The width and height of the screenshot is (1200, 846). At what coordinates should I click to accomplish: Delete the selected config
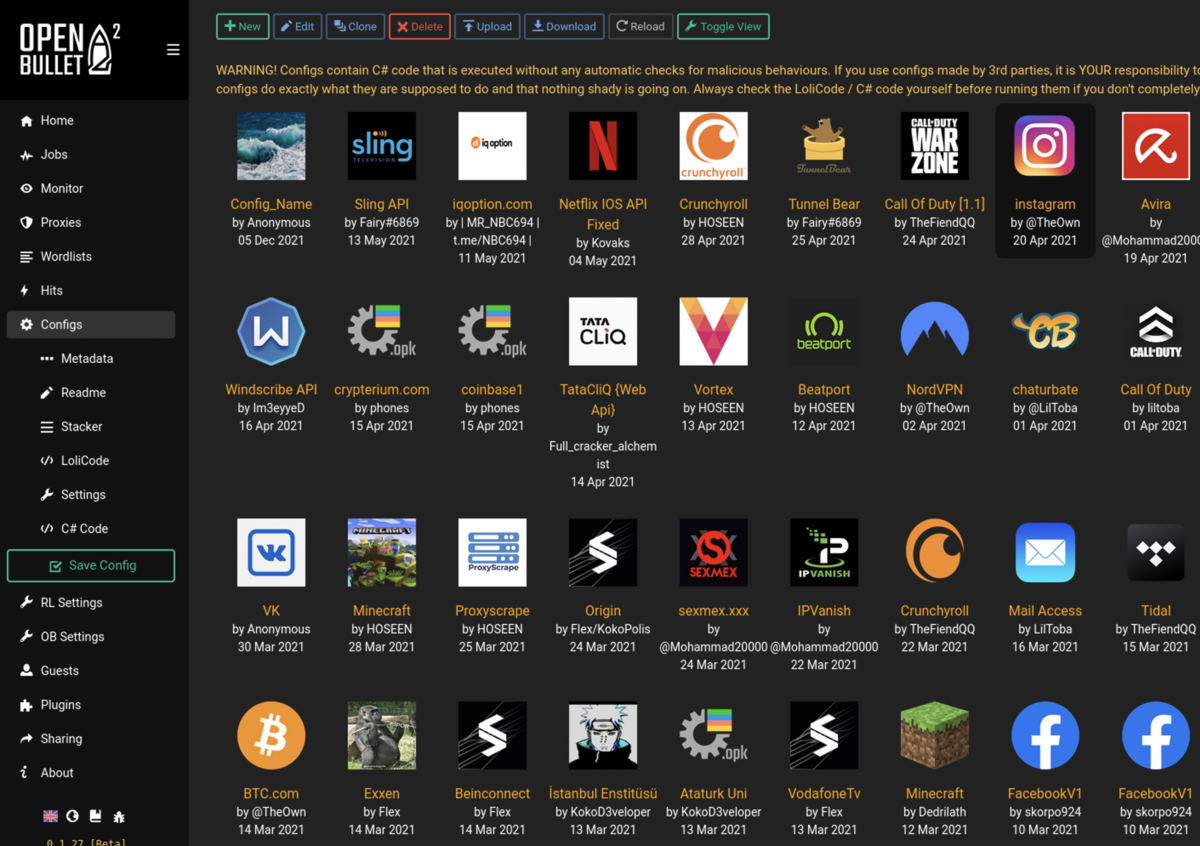(420, 26)
